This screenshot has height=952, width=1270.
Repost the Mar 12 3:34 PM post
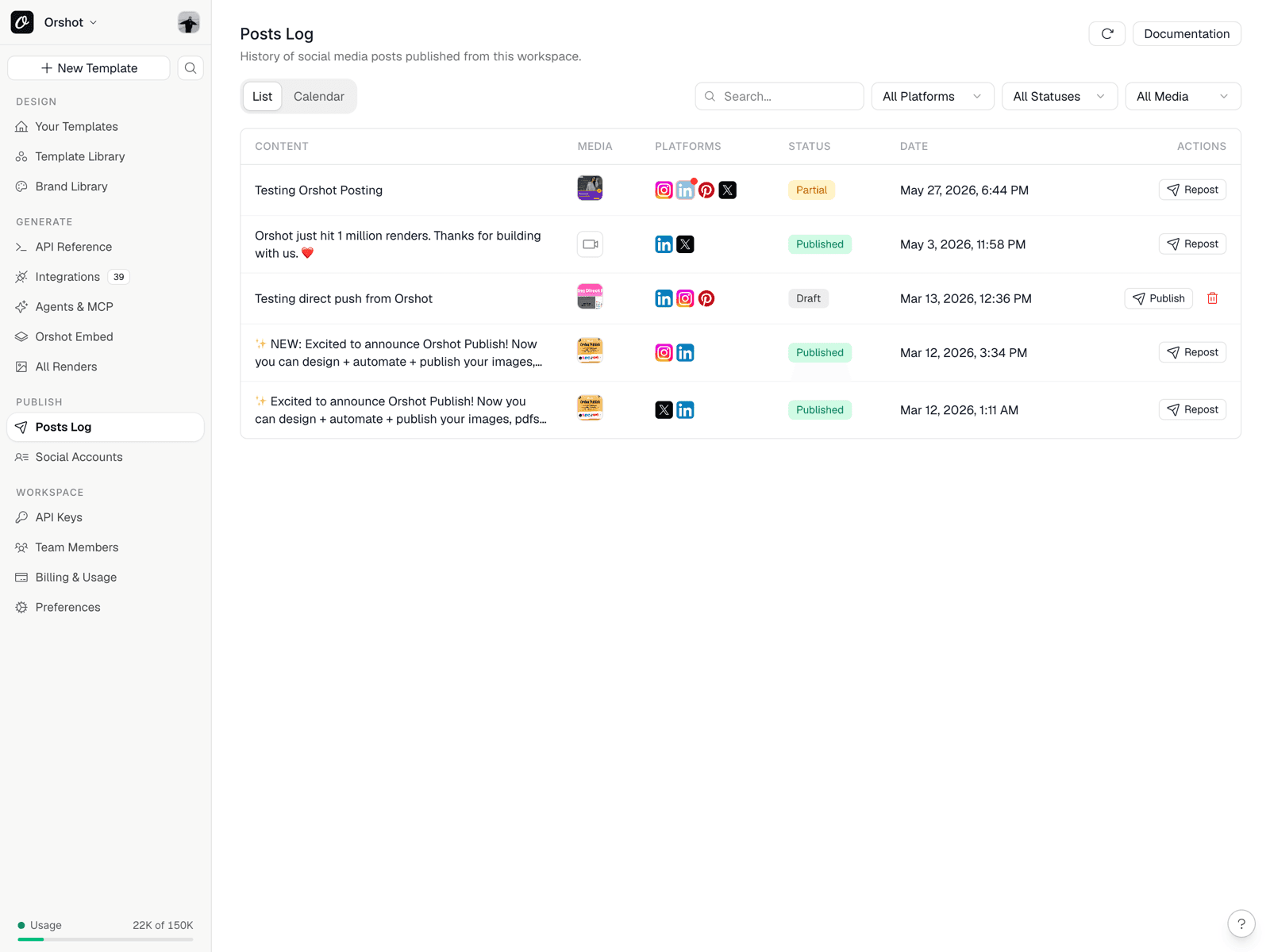pos(1192,352)
